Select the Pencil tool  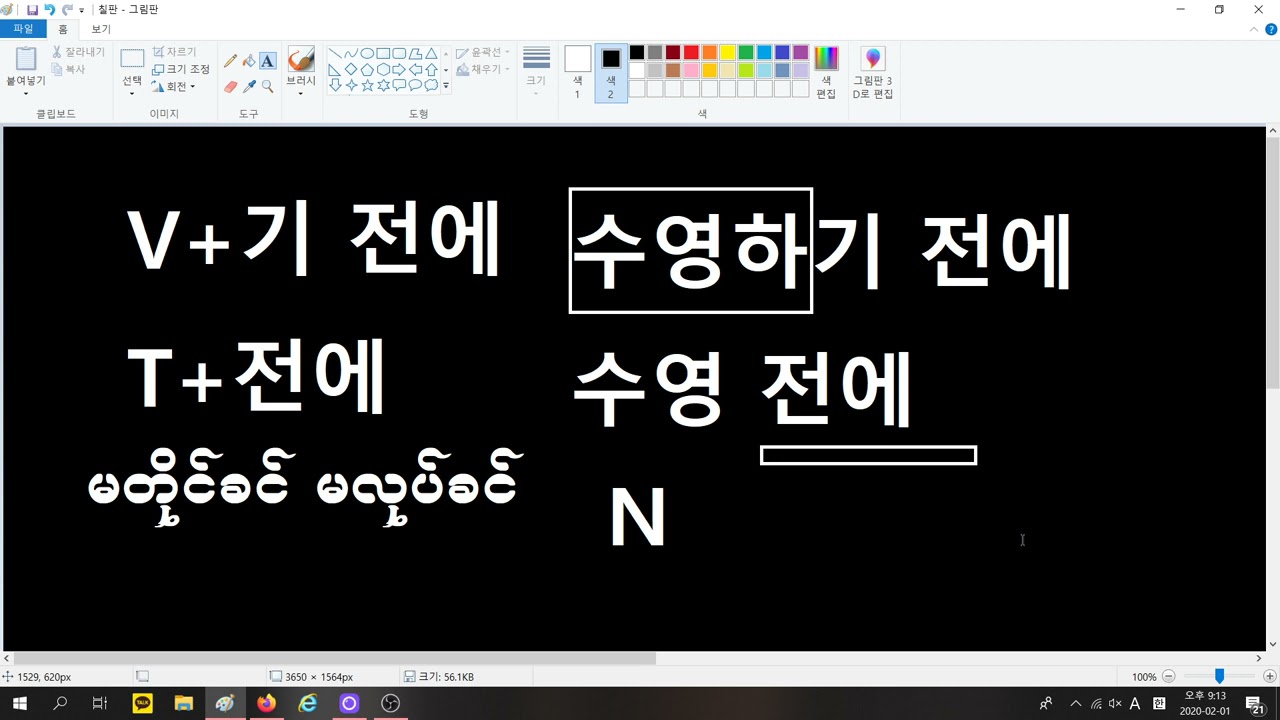231,61
